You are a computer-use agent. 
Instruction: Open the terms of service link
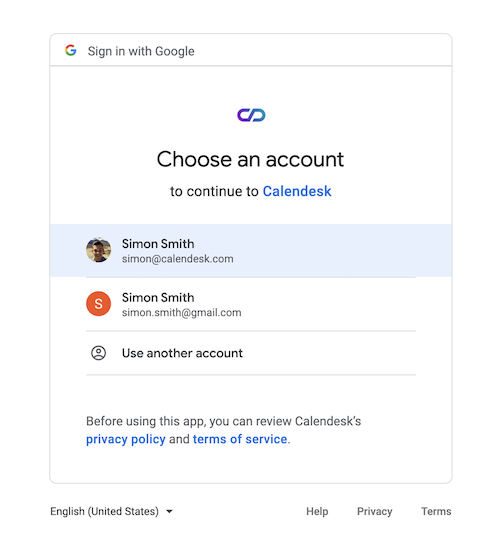click(240, 439)
